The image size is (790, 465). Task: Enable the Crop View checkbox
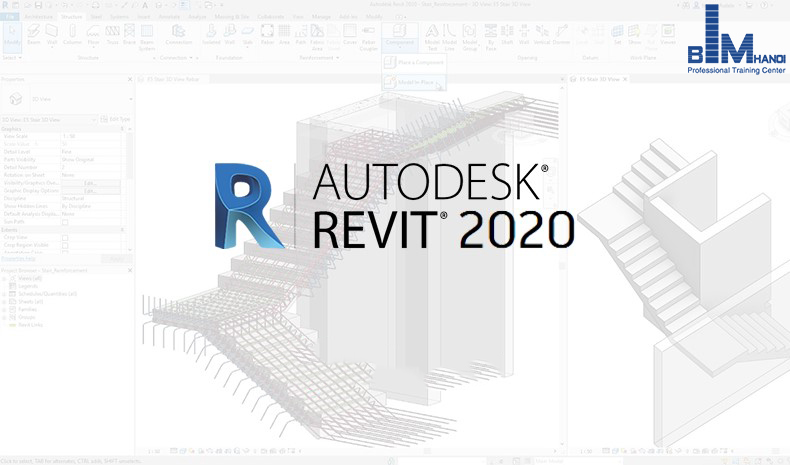65,236
